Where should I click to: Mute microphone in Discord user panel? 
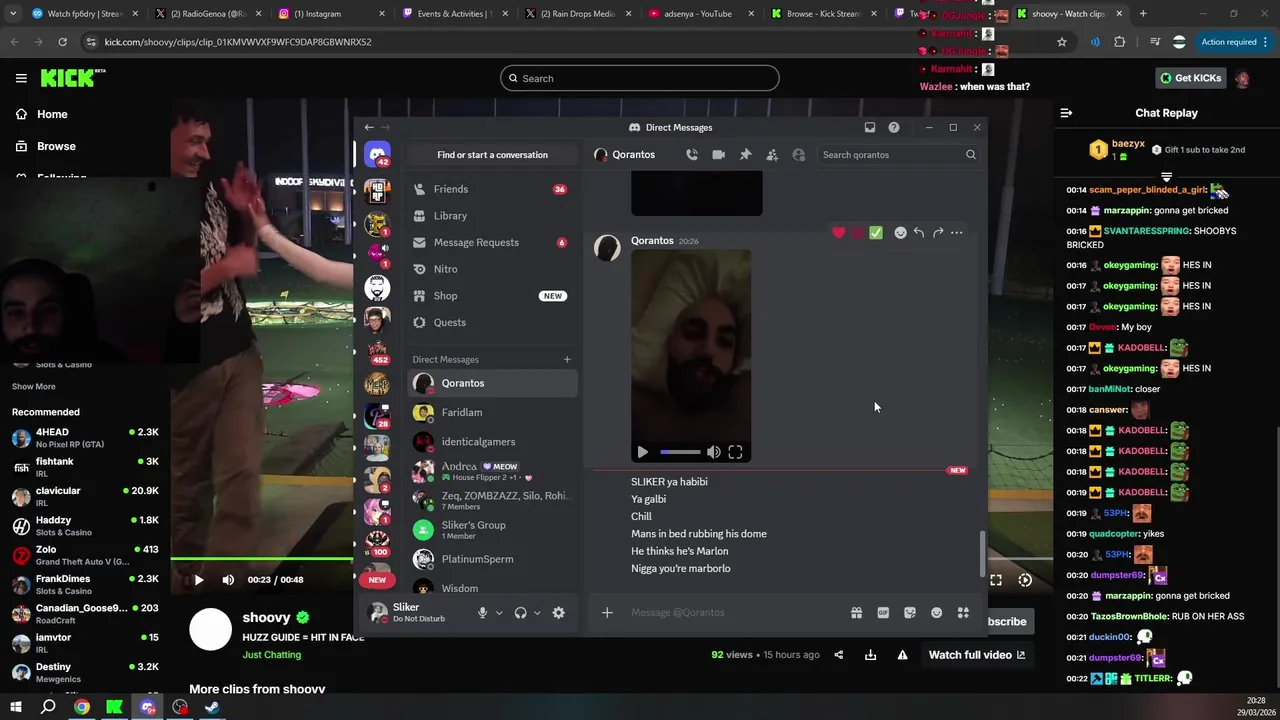click(482, 613)
